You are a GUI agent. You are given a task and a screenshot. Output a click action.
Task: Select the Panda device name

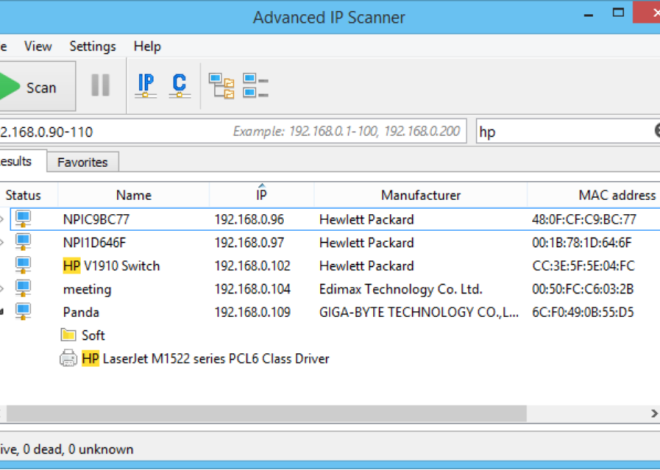(x=81, y=312)
